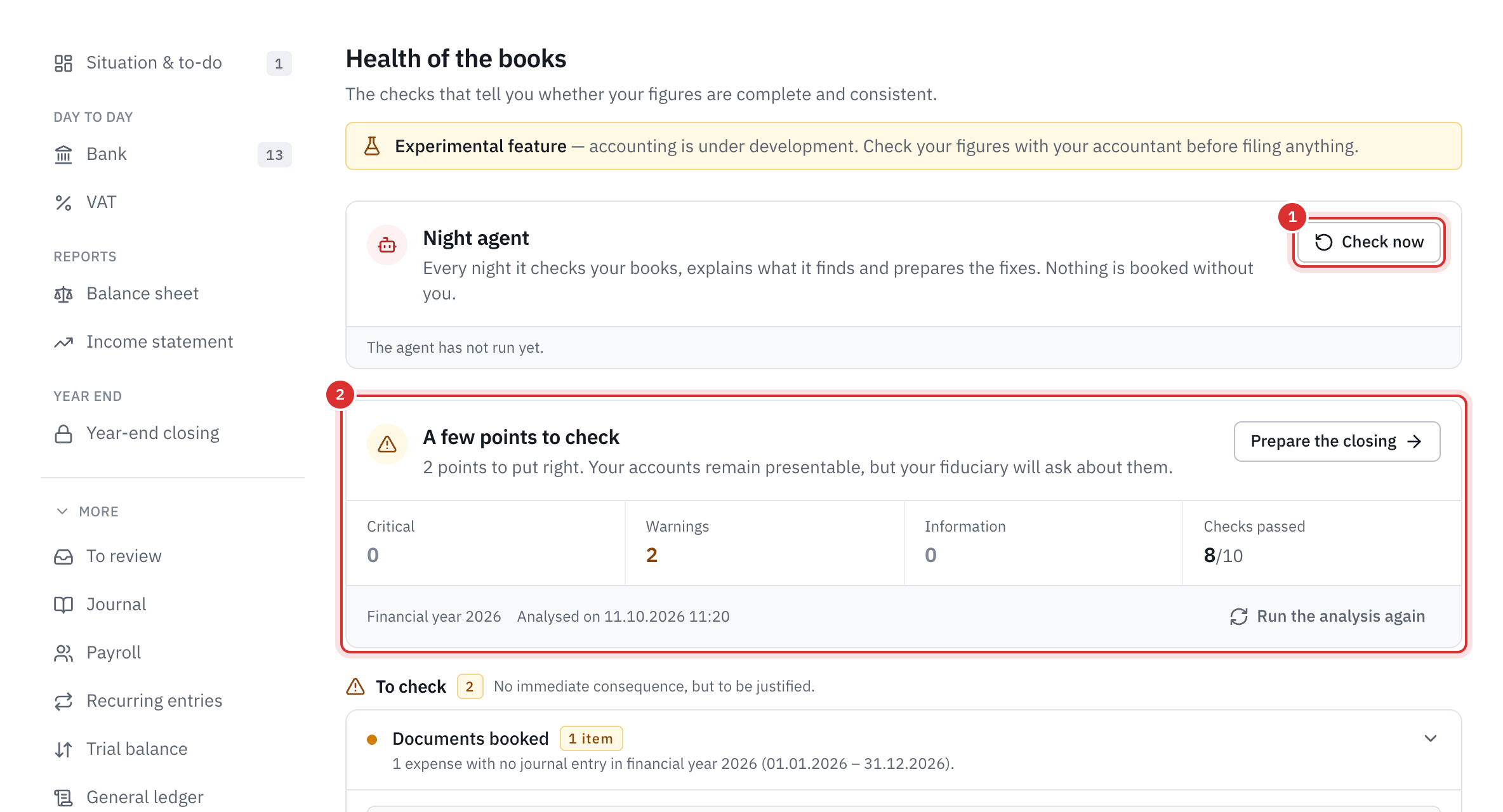Click 'The agent has not run yet.' status
Image resolution: width=1503 pixels, height=812 pixels.
click(x=455, y=348)
